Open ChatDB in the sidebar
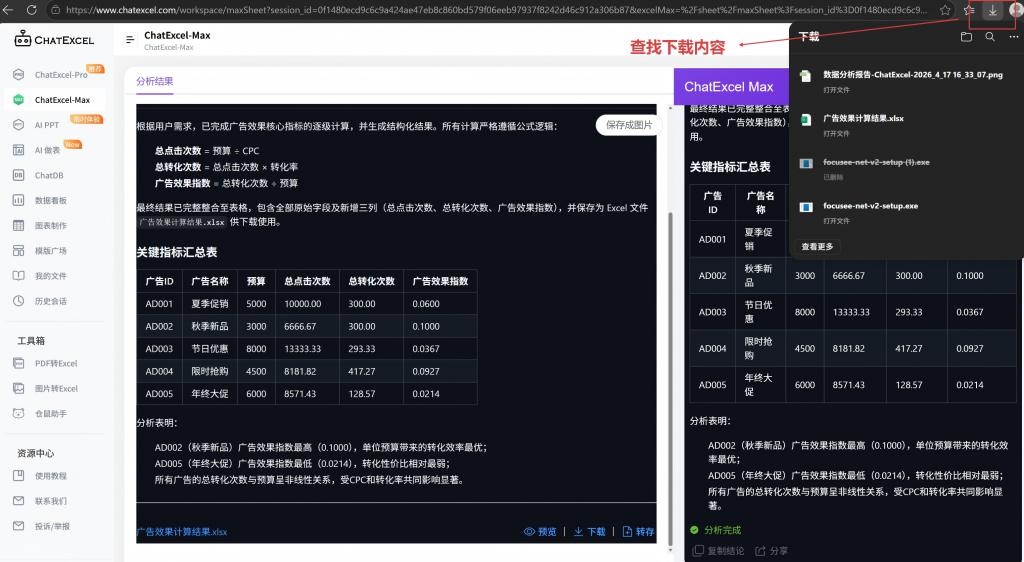The height and width of the screenshot is (562, 1024). 49,175
